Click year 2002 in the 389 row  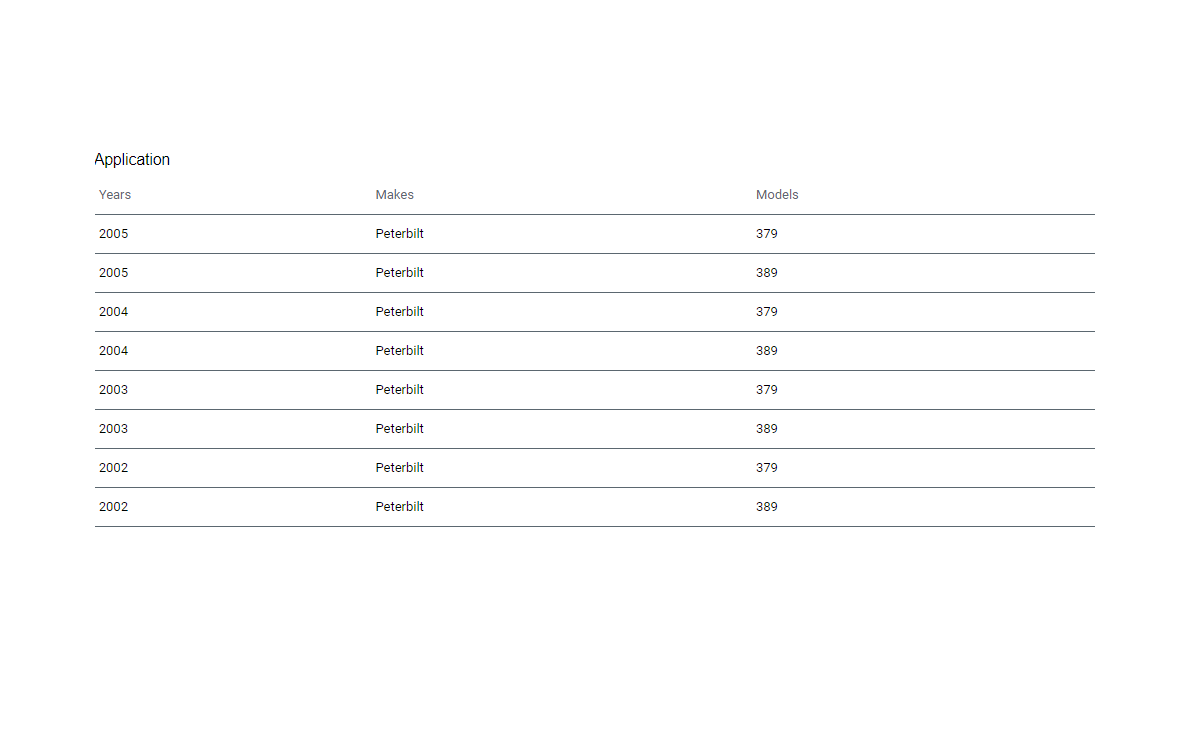[114, 507]
